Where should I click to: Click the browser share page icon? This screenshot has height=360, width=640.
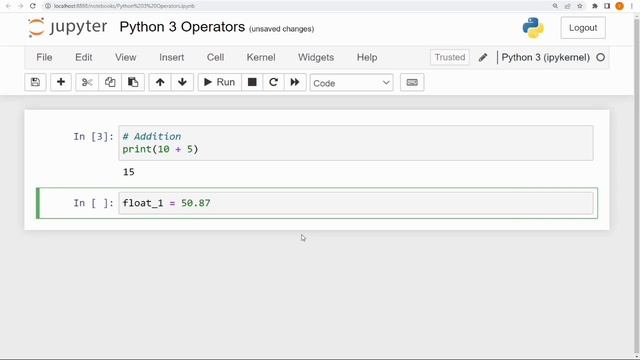(567, 6)
